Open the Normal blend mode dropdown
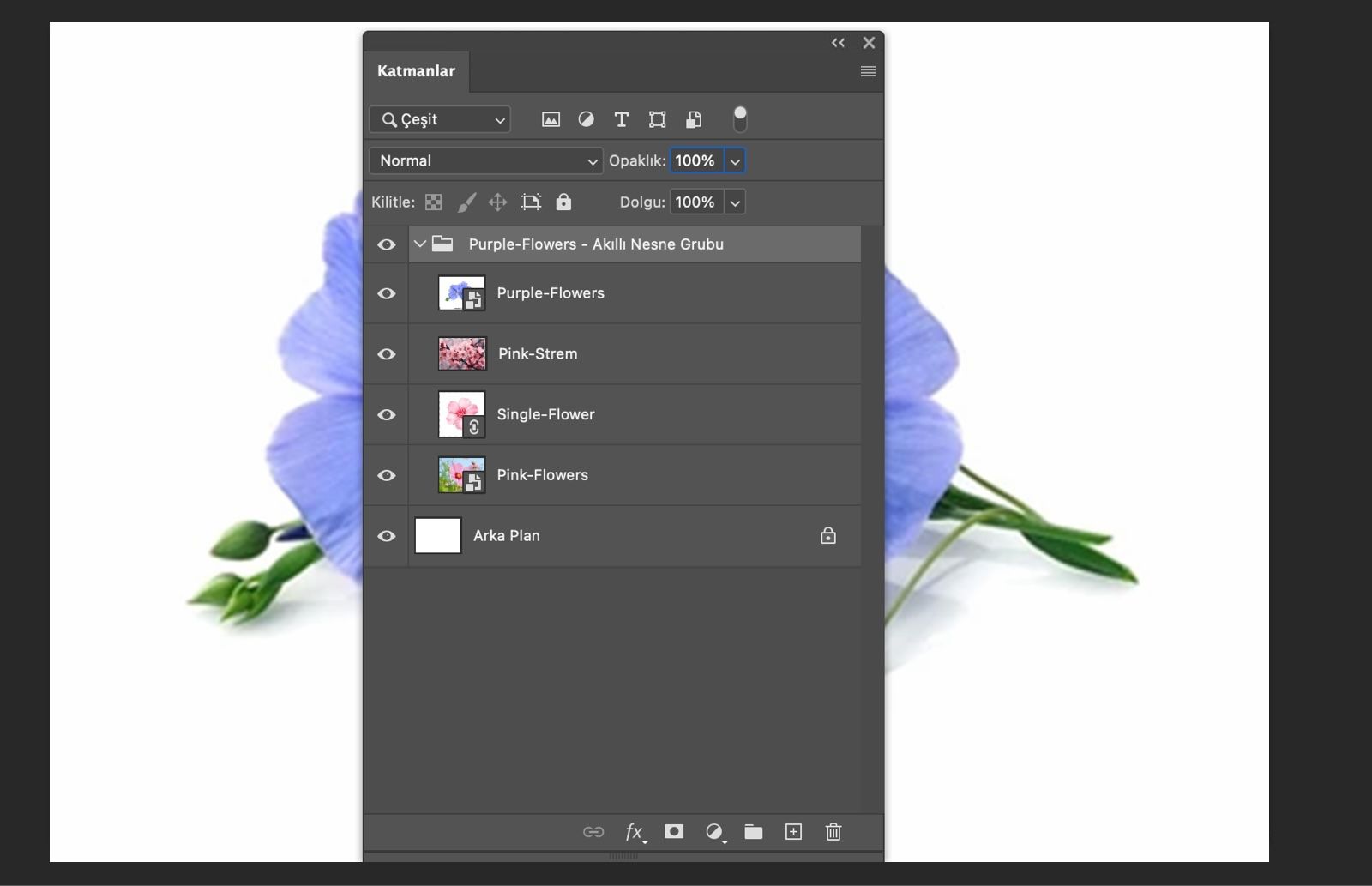1372x886 pixels. pyautogui.click(x=486, y=160)
